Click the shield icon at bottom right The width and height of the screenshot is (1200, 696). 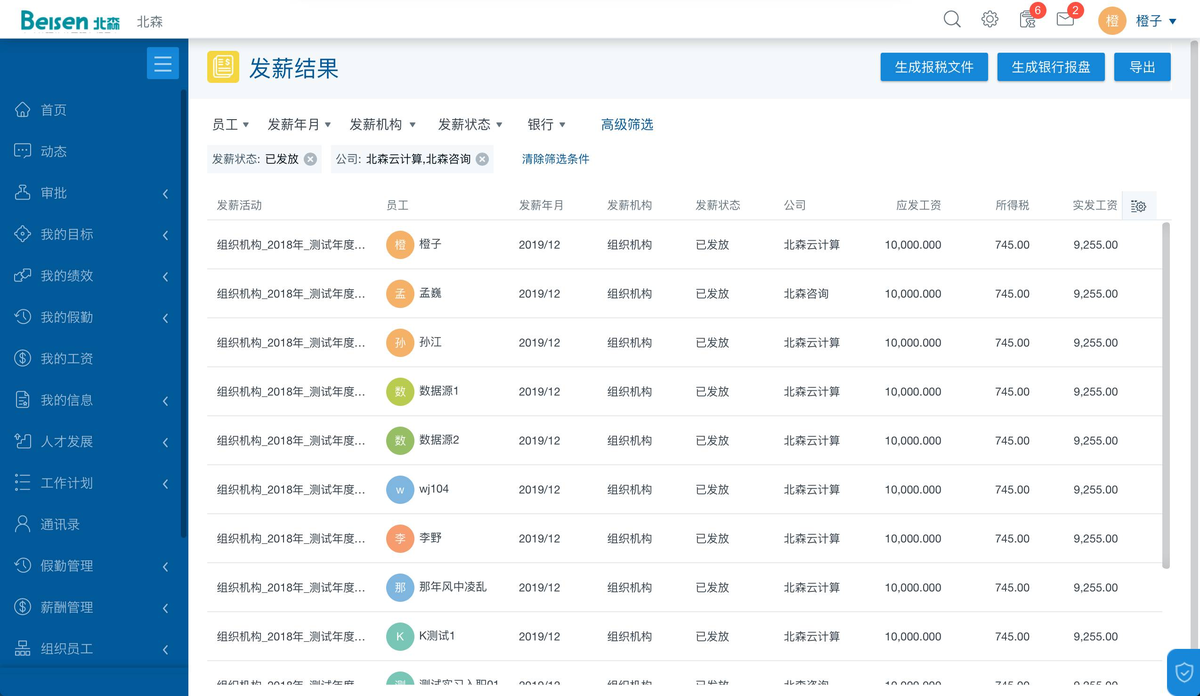point(1184,671)
